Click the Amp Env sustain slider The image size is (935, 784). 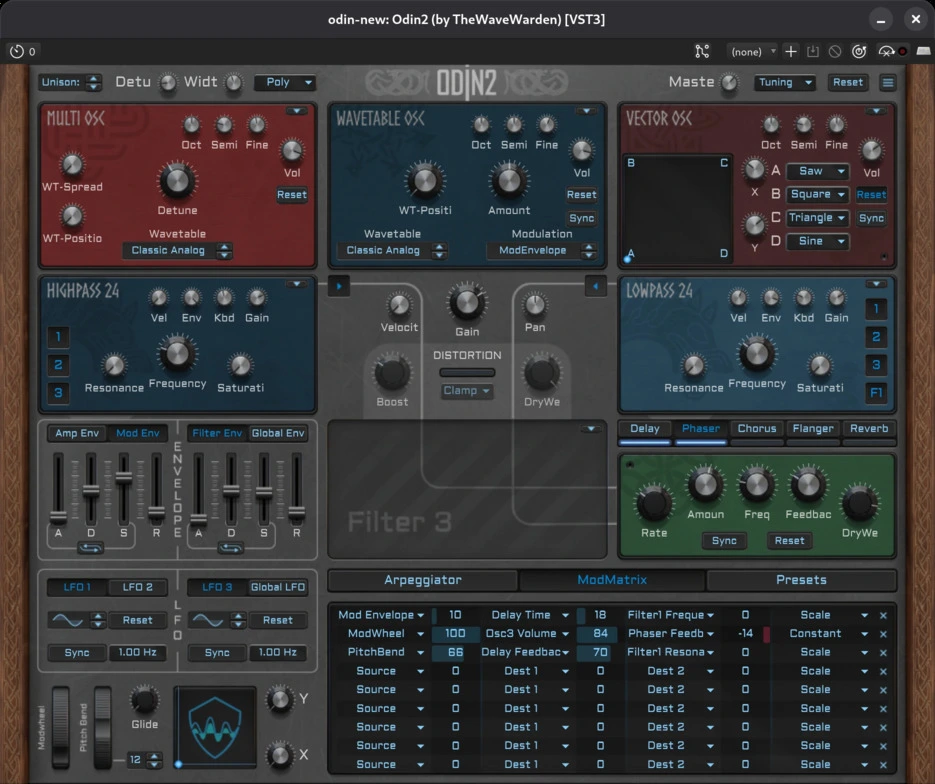[x=124, y=478]
